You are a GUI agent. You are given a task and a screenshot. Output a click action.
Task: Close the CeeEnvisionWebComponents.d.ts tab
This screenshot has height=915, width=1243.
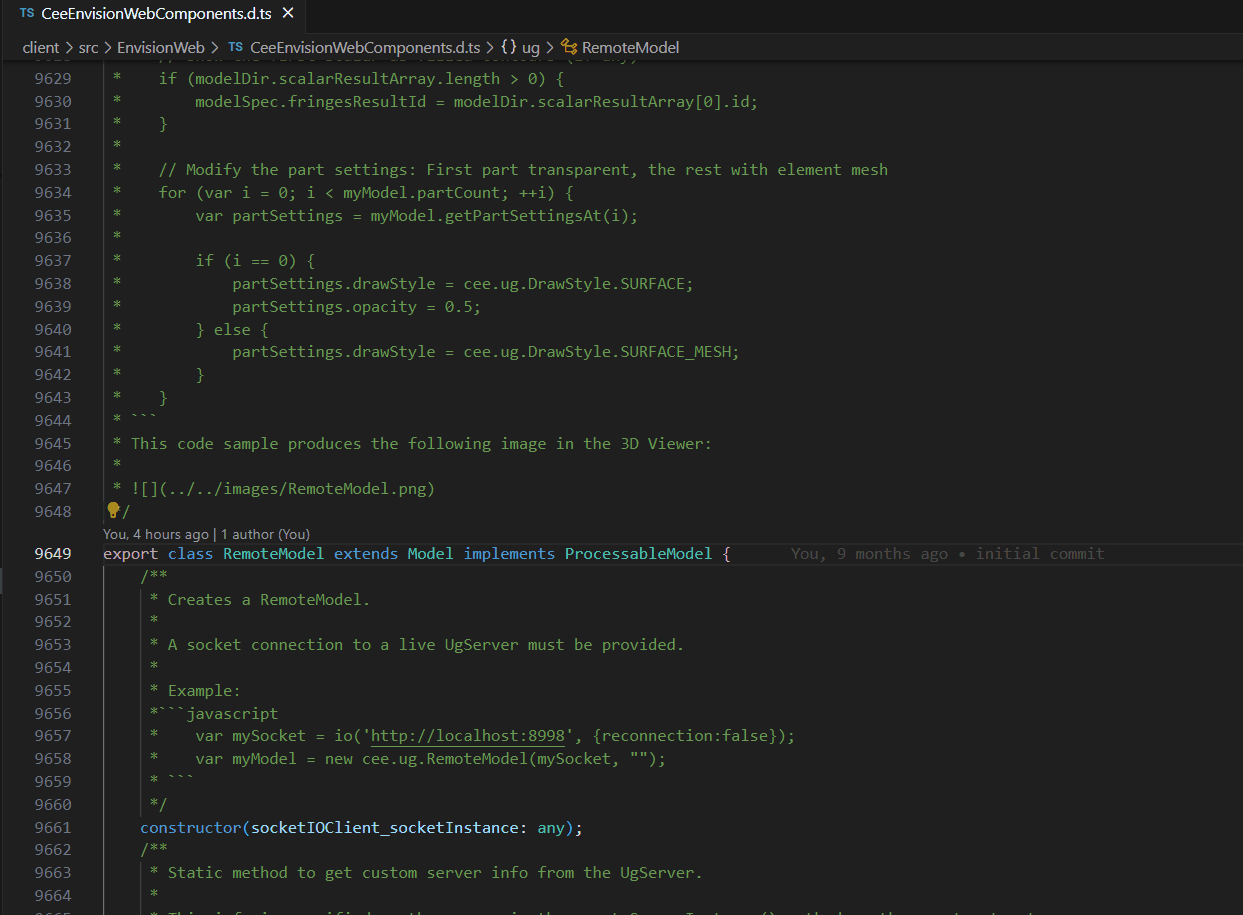288,14
